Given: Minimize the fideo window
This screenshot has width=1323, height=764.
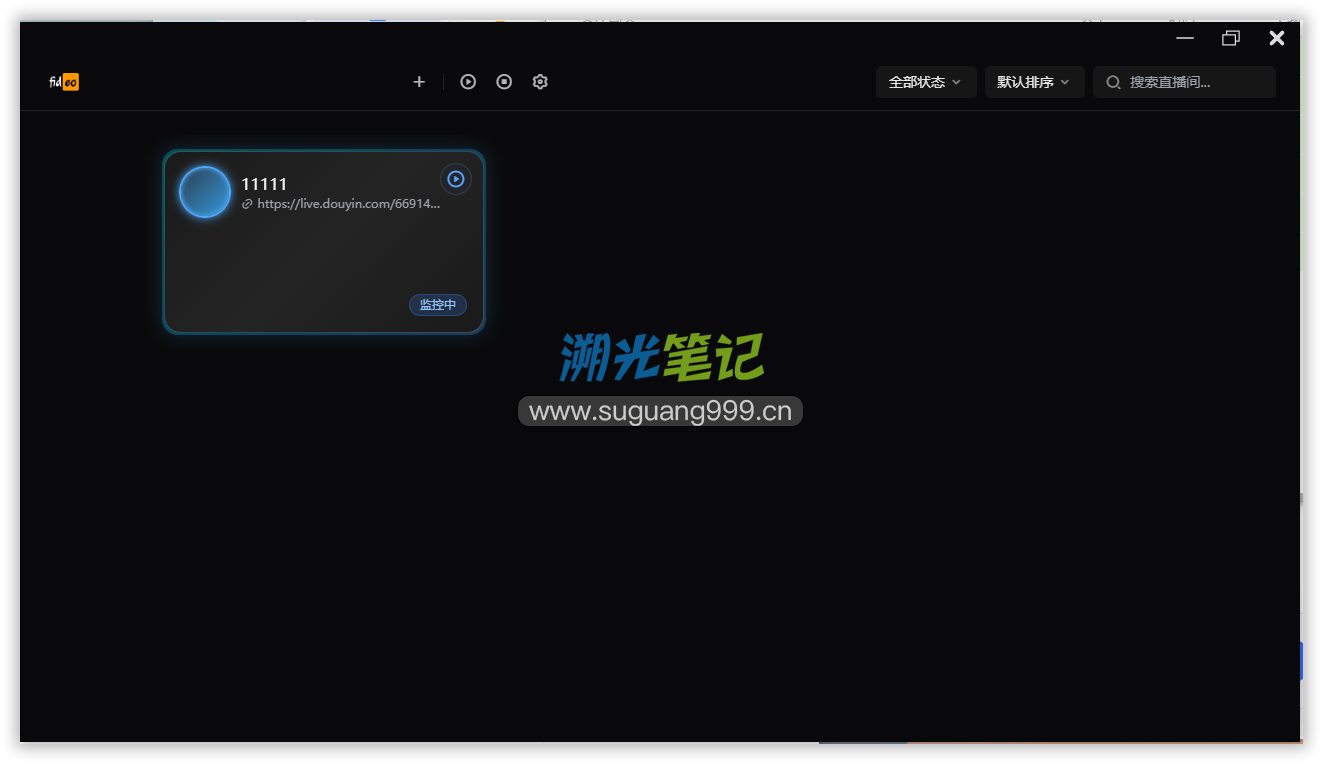Looking at the screenshot, I should tap(1185, 38).
